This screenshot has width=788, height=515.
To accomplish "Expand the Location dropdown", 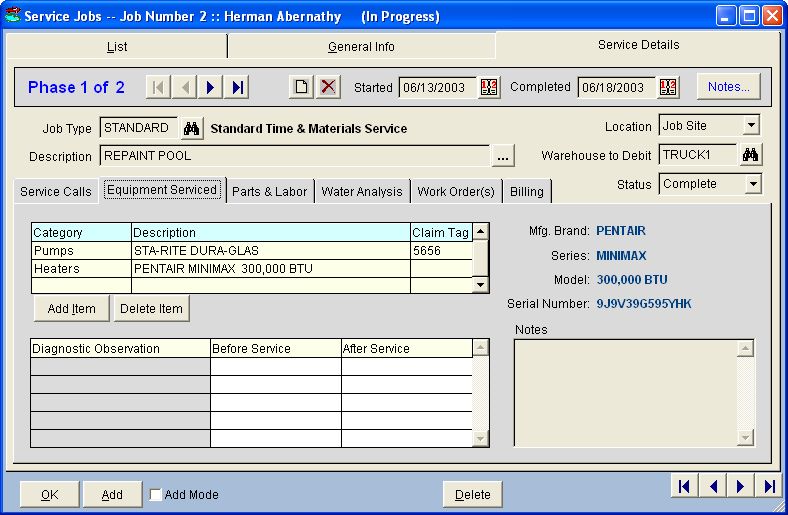I will coord(751,125).
